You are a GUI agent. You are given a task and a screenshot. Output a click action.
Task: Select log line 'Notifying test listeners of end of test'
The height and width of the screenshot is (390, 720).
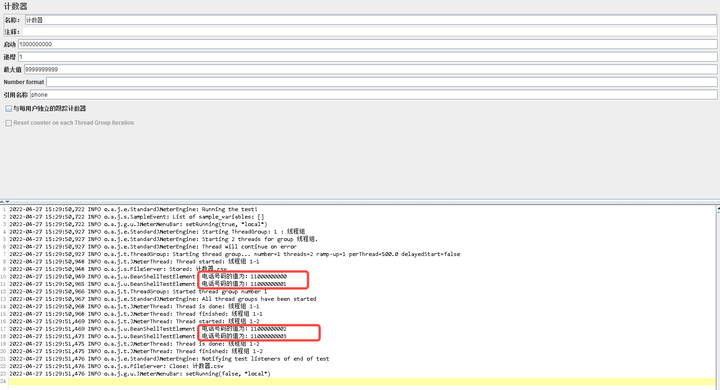[169, 359]
